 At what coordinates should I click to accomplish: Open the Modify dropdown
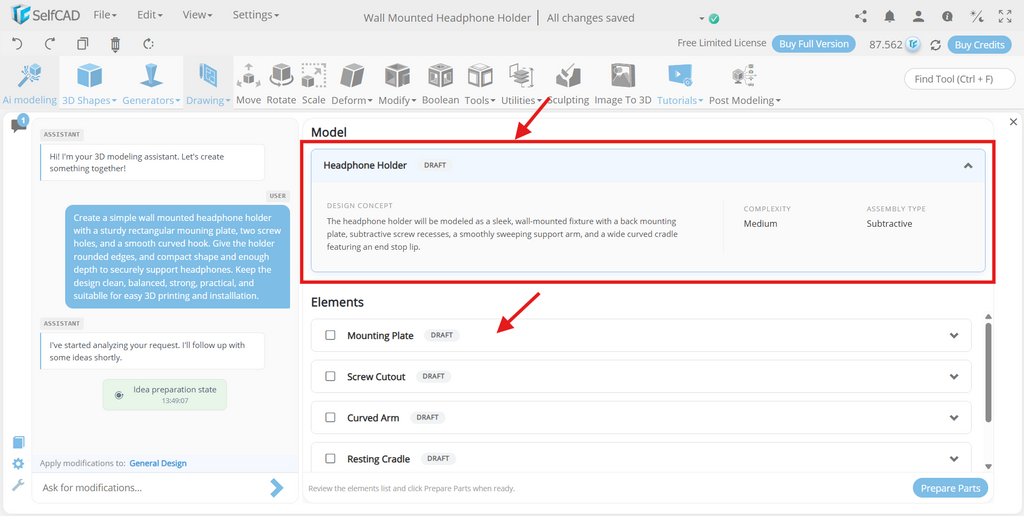click(397, 83)
